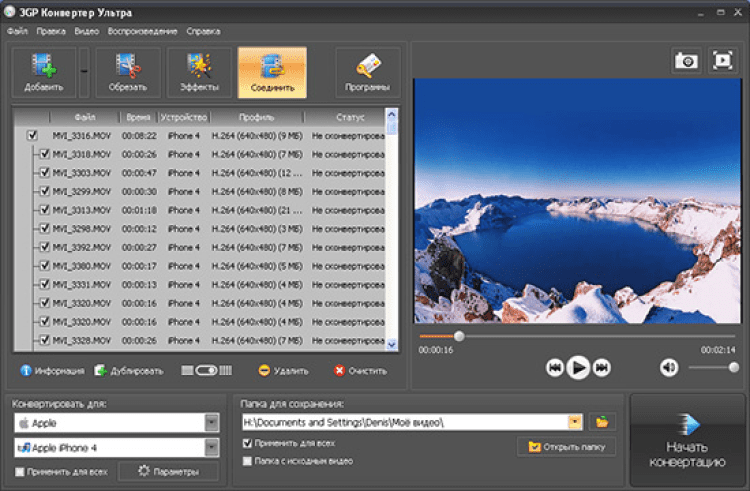Screen dimensions: 750x491
Task: Switch to fullscreen preview mode
Action: pos(722,61)
